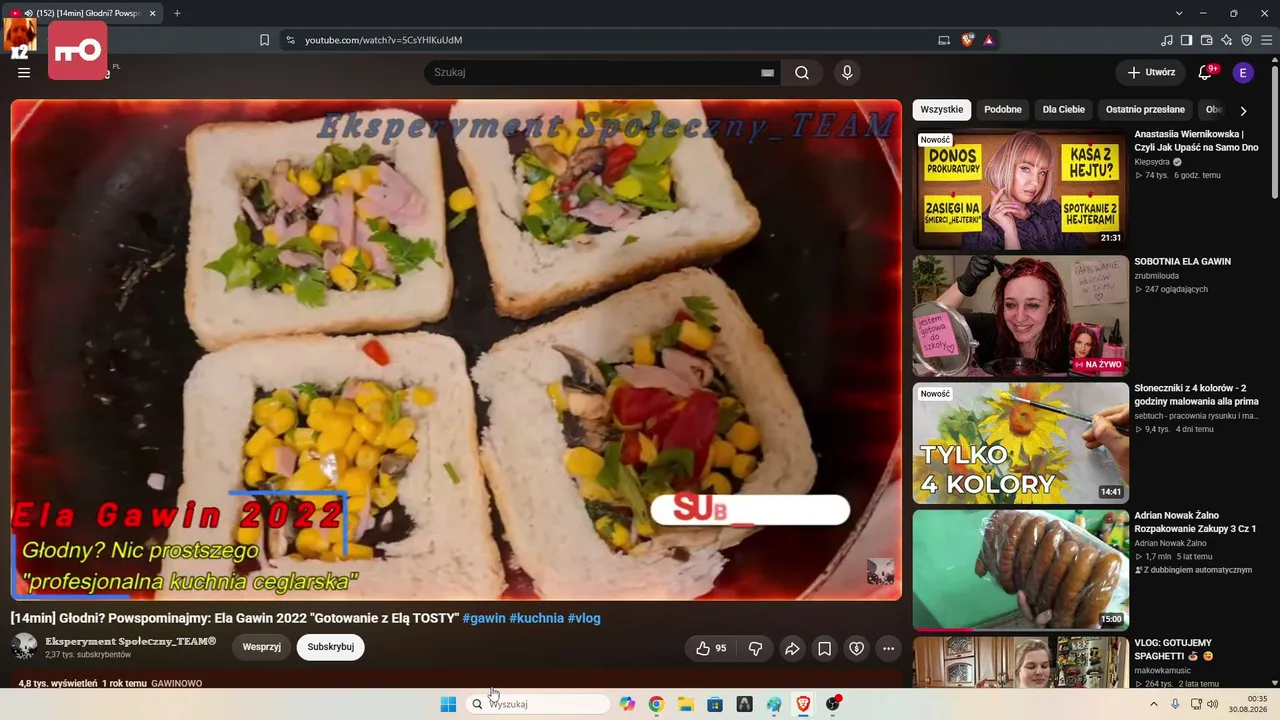
Task: Click the YouTube search magnifier button
Action: tap(802, 72)
